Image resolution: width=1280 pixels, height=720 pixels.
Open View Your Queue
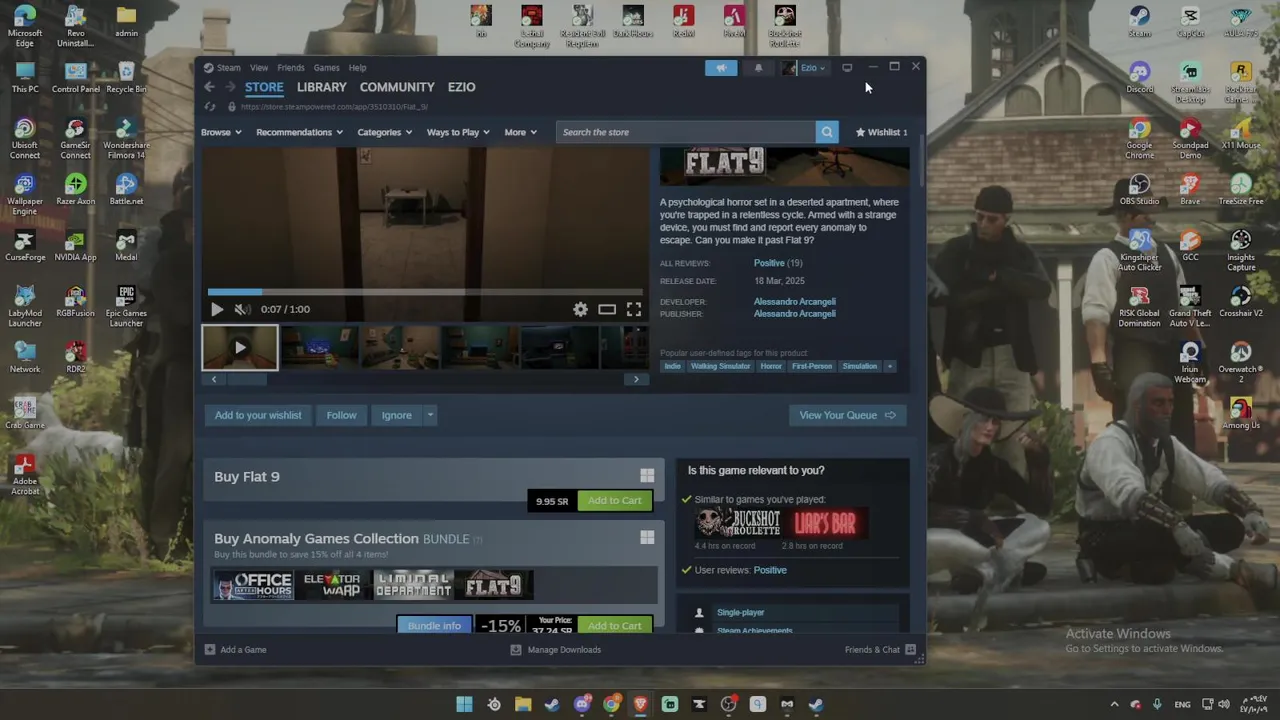point(847,415)
